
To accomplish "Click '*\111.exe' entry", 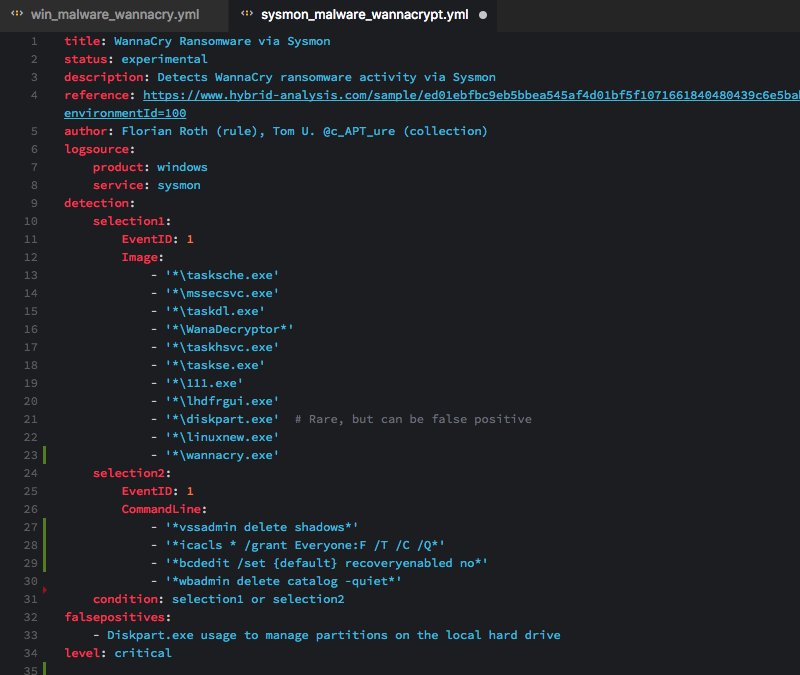I will click(204, 383).
